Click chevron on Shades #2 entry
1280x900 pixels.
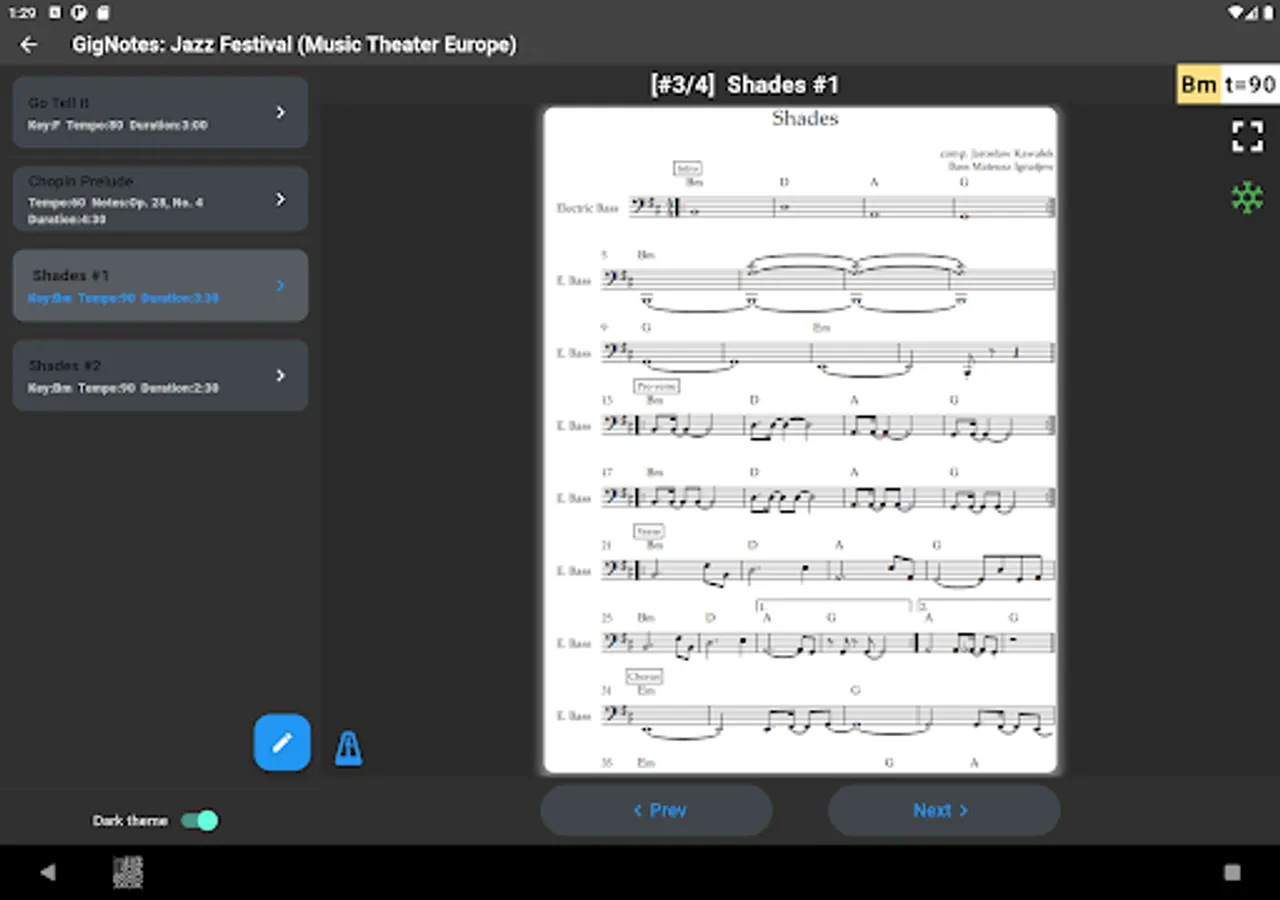pos(281,375)
